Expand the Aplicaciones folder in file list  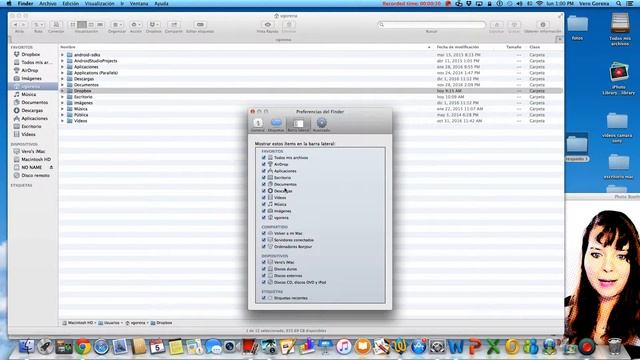(62, 67)
